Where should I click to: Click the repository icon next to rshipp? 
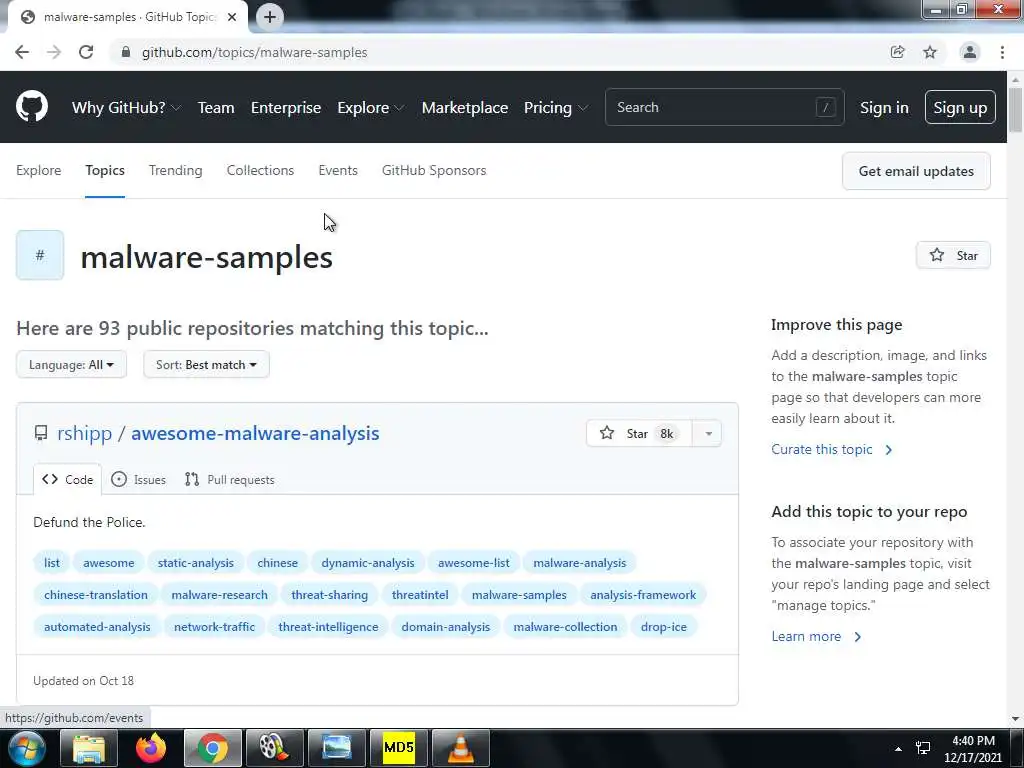tap(40, 433)
